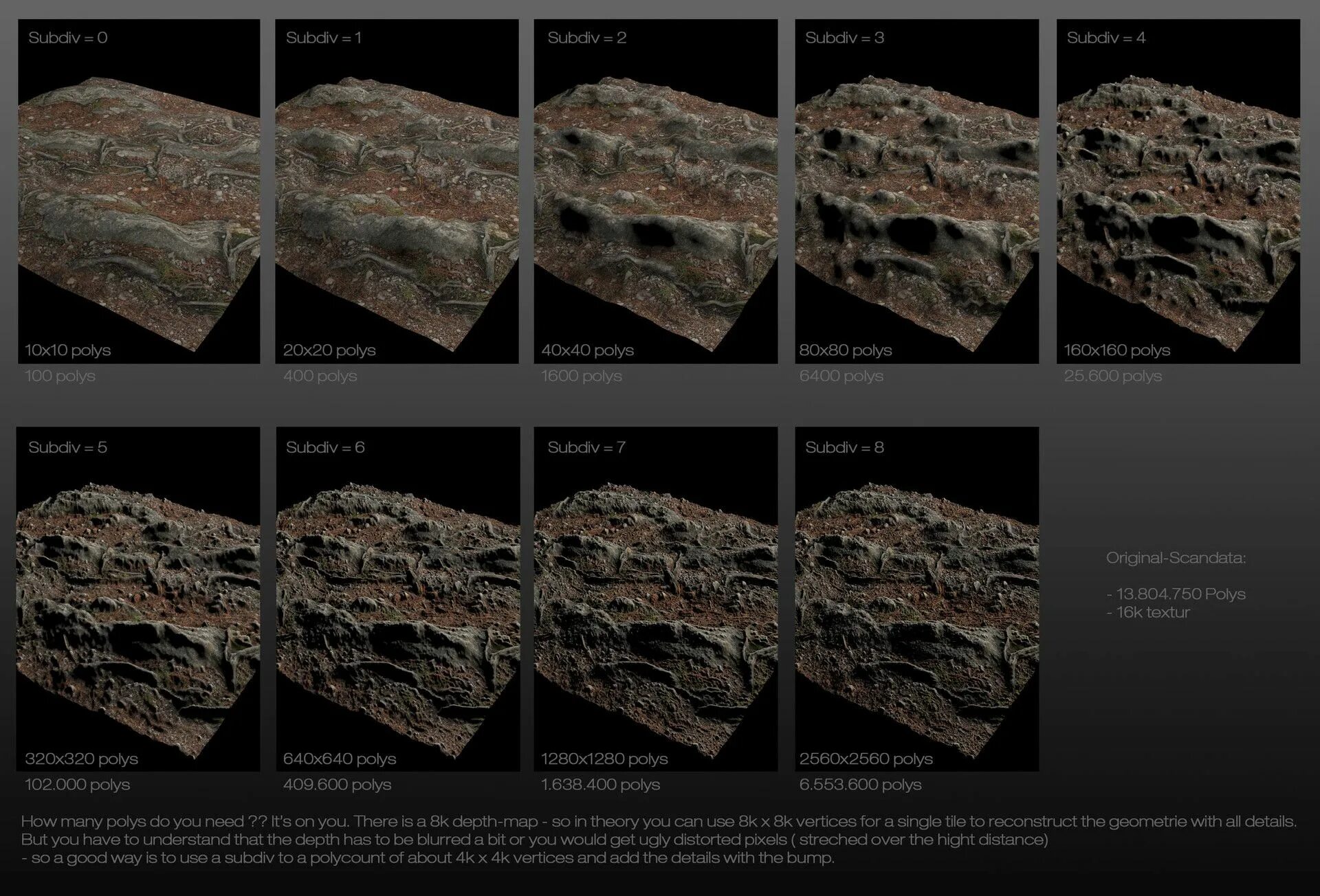Click the 'Subdiv = 5' label
This screenshot has height=896, width=1320.
coord(68,447)
